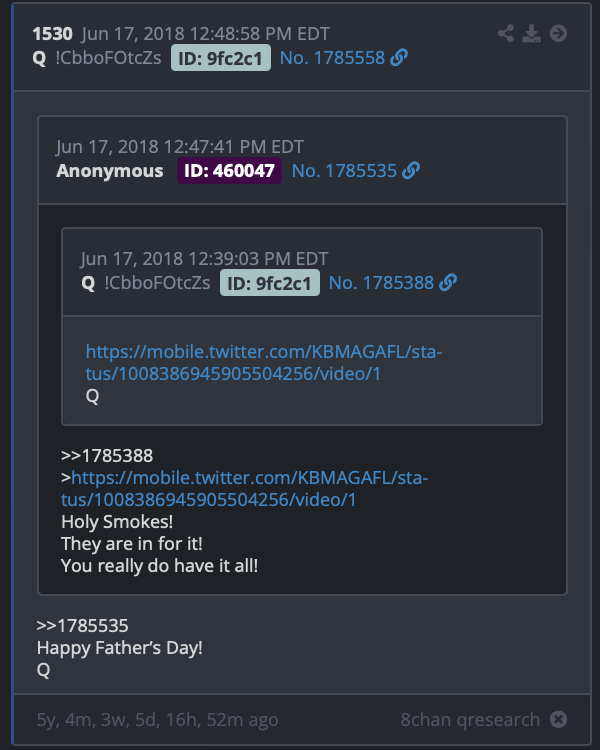
Task: Open the KBMAGAFL Twitter link in nested Q post
Action: click(264, 363)
